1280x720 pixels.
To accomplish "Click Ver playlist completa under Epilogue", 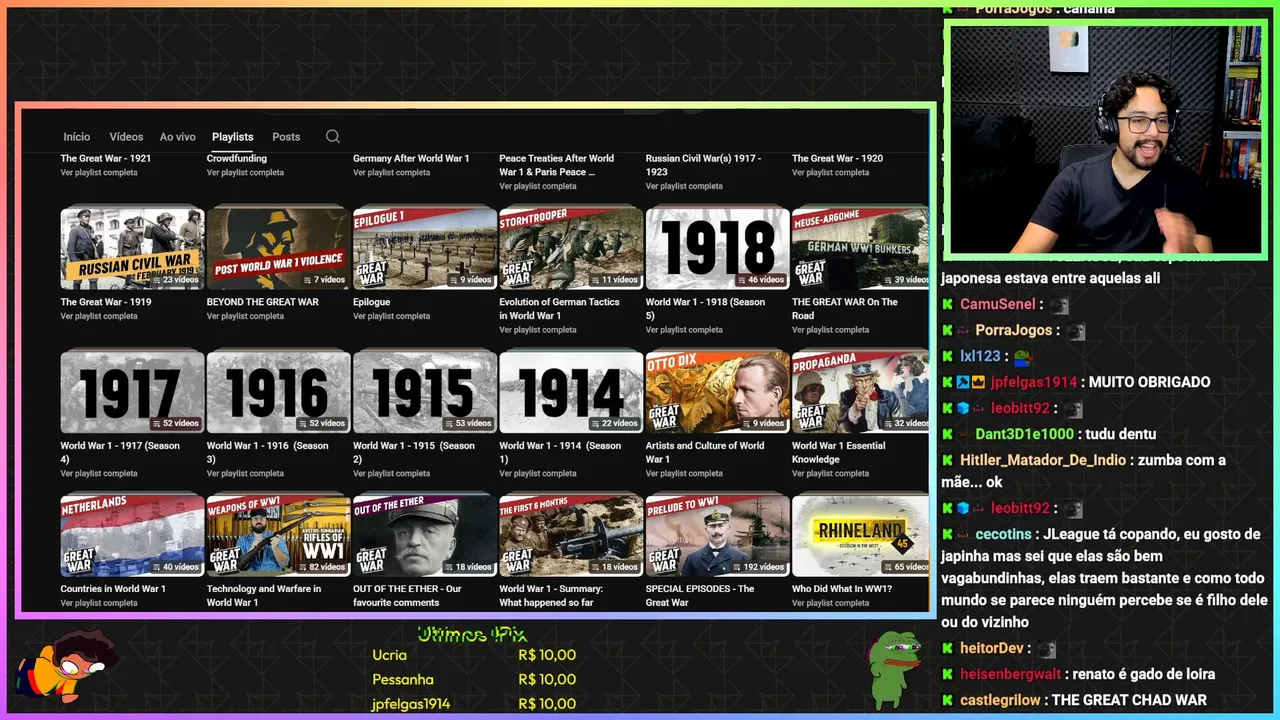I will coord(392,316).
